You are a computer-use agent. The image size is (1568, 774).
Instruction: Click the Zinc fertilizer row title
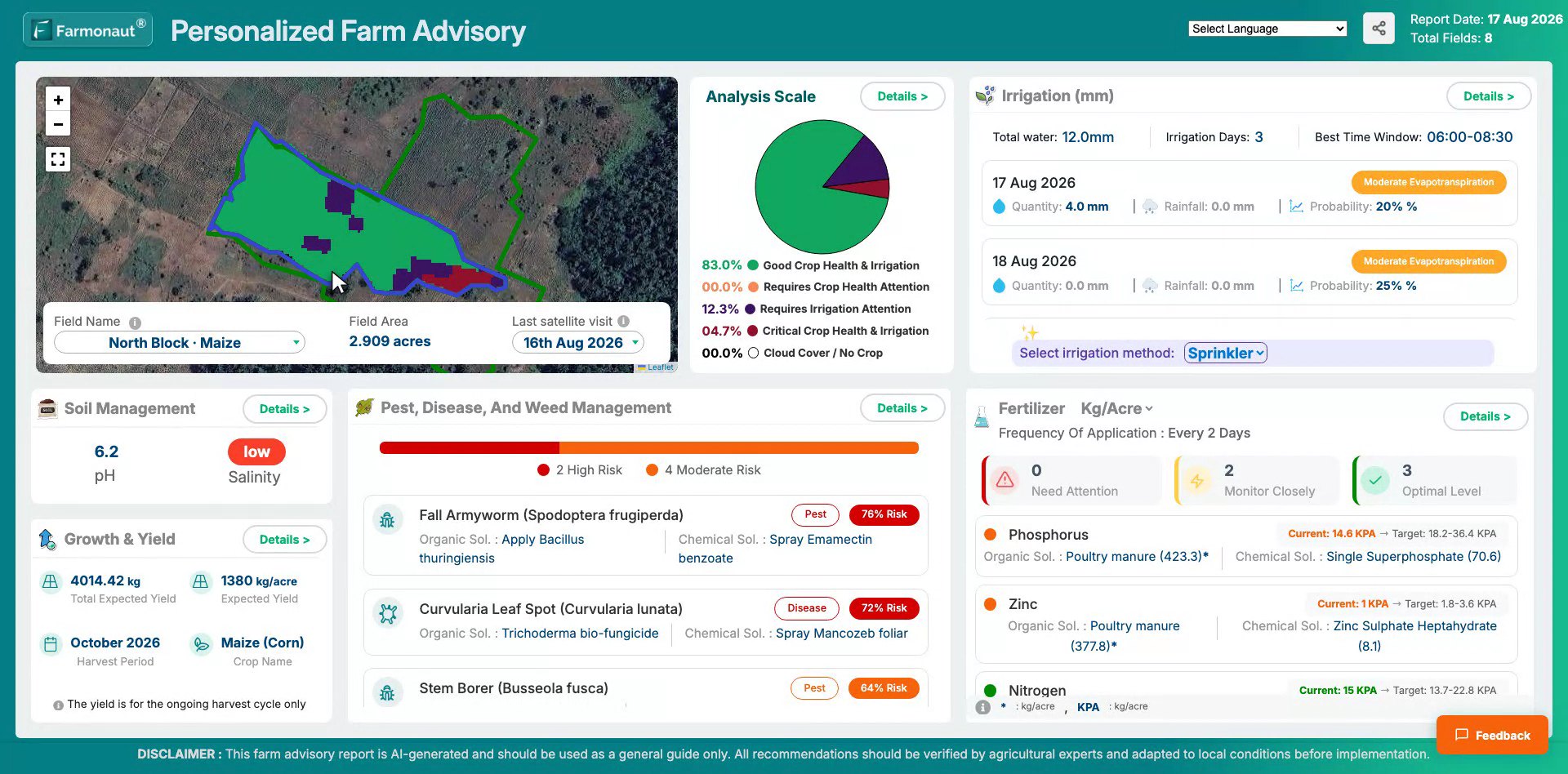point(1022,604)
